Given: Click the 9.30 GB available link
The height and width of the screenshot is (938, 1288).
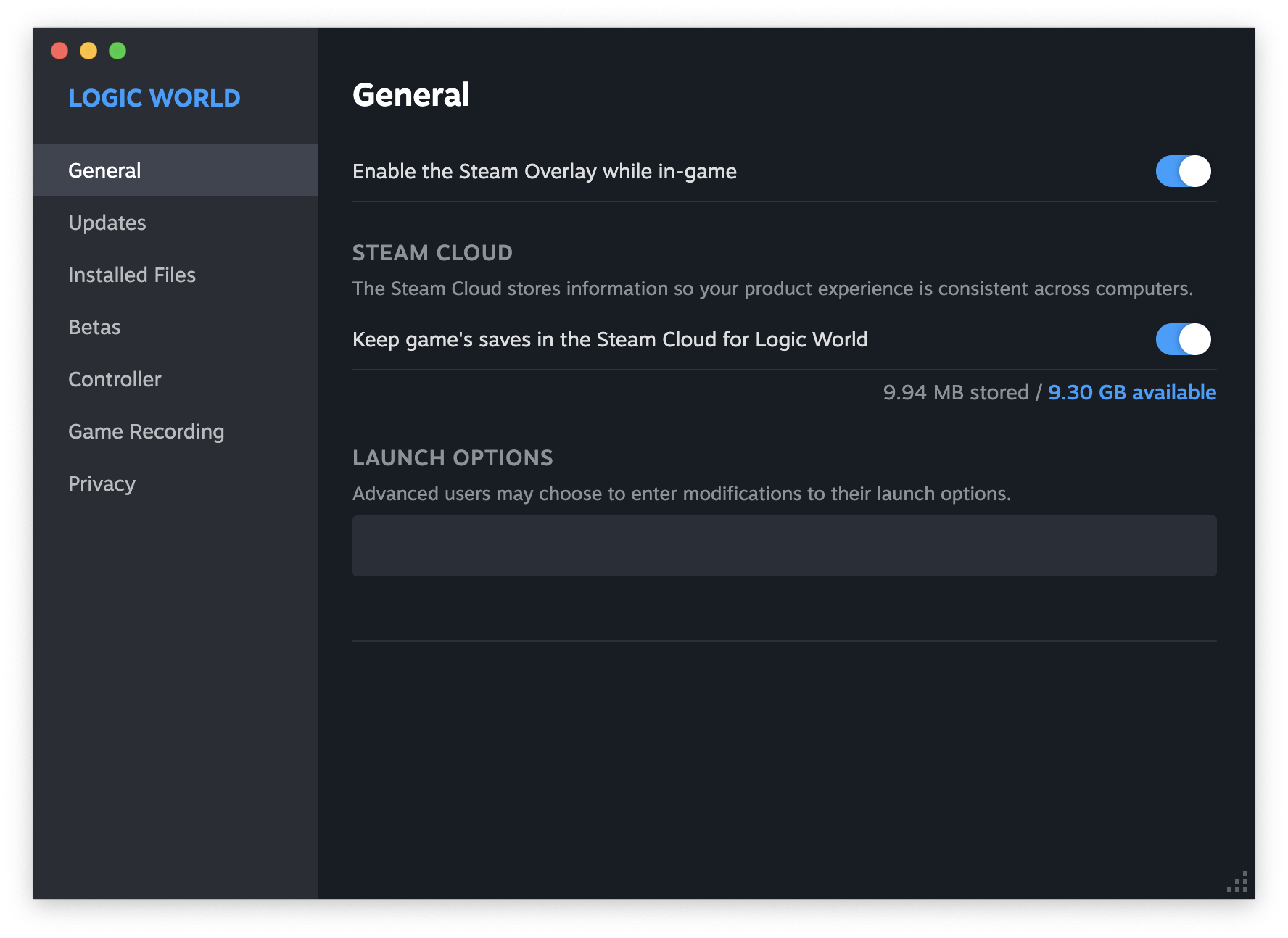Looking at the screenshot, I should click(1132, 392).
